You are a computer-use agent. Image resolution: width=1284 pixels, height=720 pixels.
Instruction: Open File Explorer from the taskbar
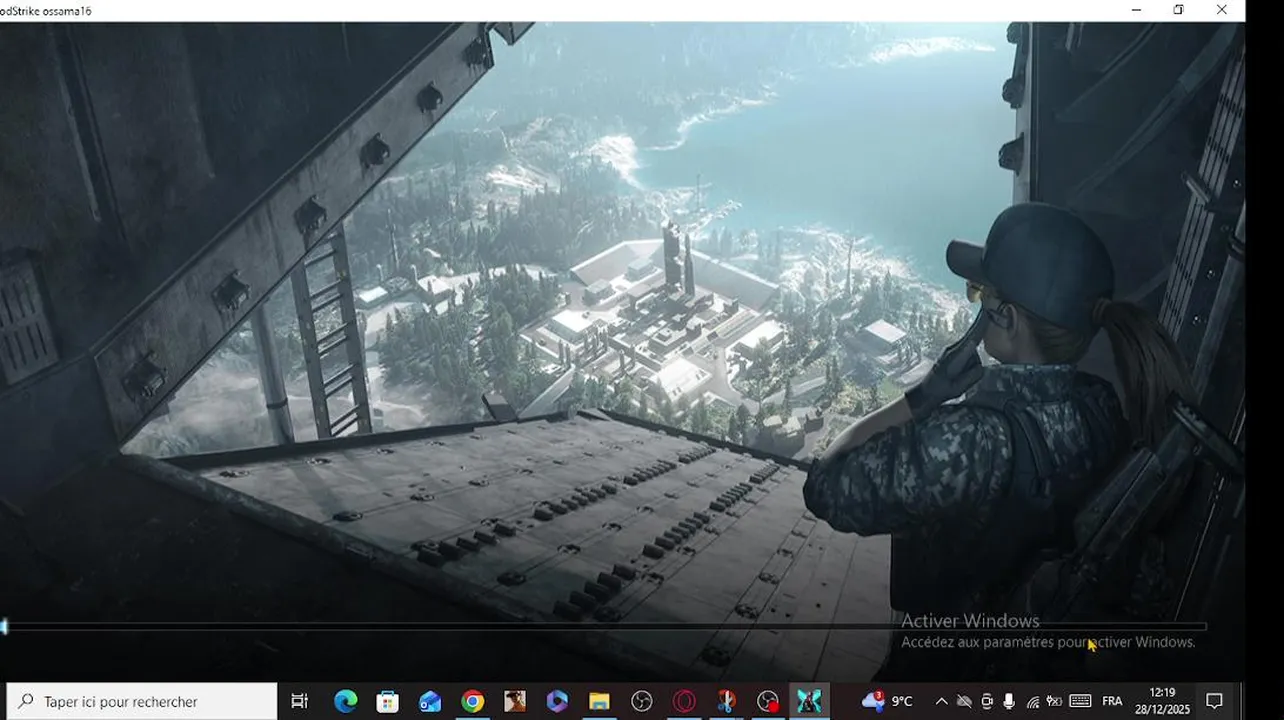(x=599, y=702)
